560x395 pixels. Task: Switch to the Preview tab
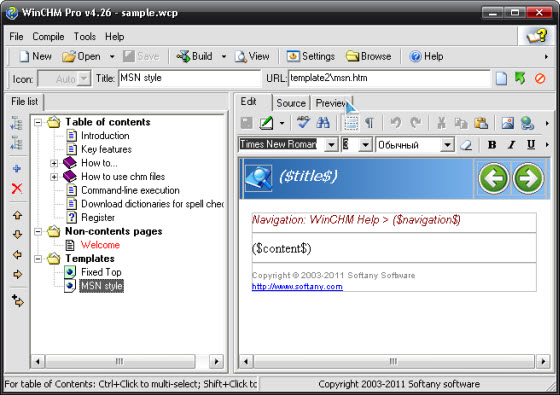click(x=331, y=103)
